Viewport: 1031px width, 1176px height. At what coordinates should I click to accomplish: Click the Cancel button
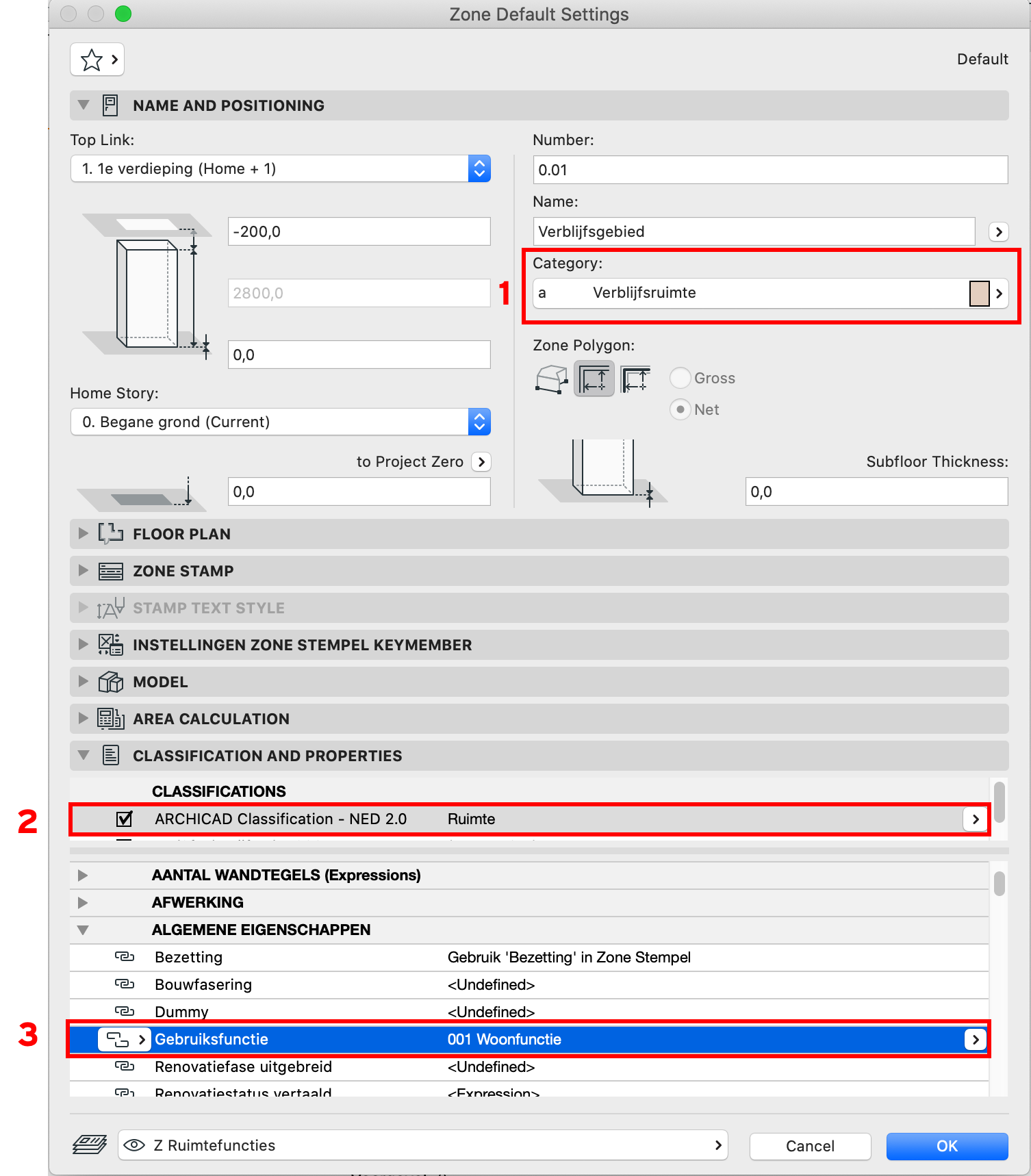pos(810,1146)
